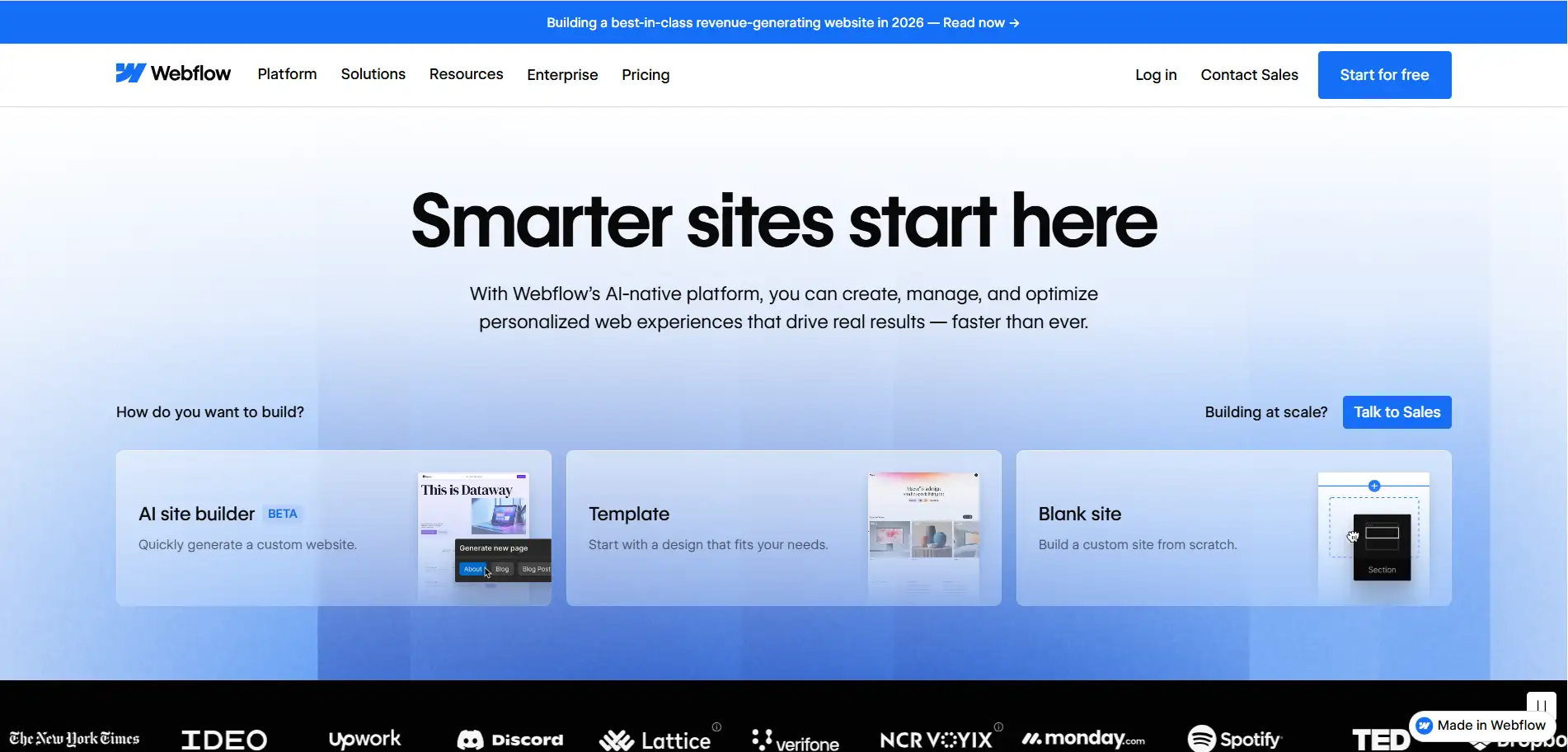Click the IDEO logo
This screenshot has height=752, width=1568.
pyautogui.click(x=223, y=738)
